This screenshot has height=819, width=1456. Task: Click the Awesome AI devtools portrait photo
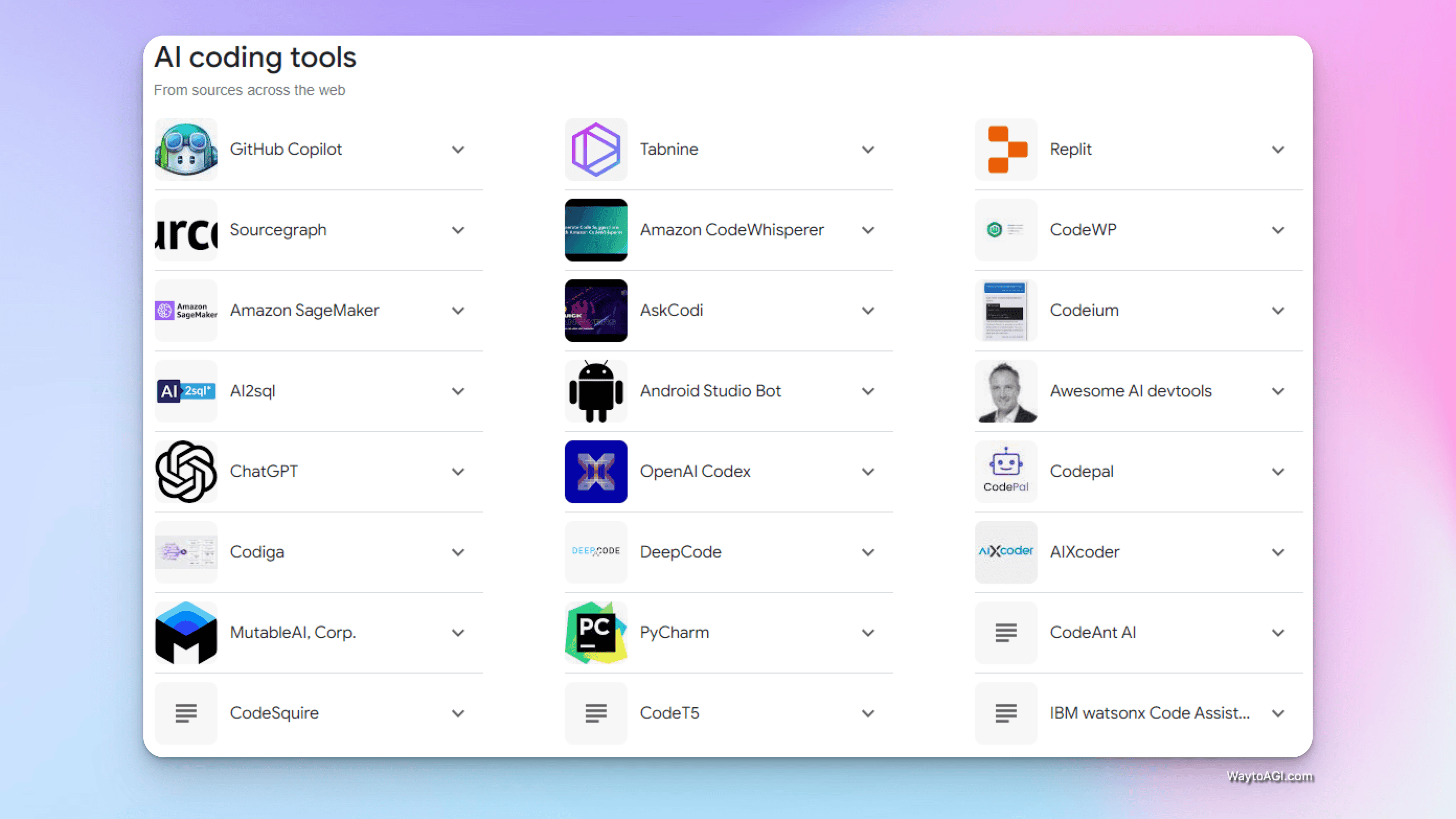(x=1006, y=391)
